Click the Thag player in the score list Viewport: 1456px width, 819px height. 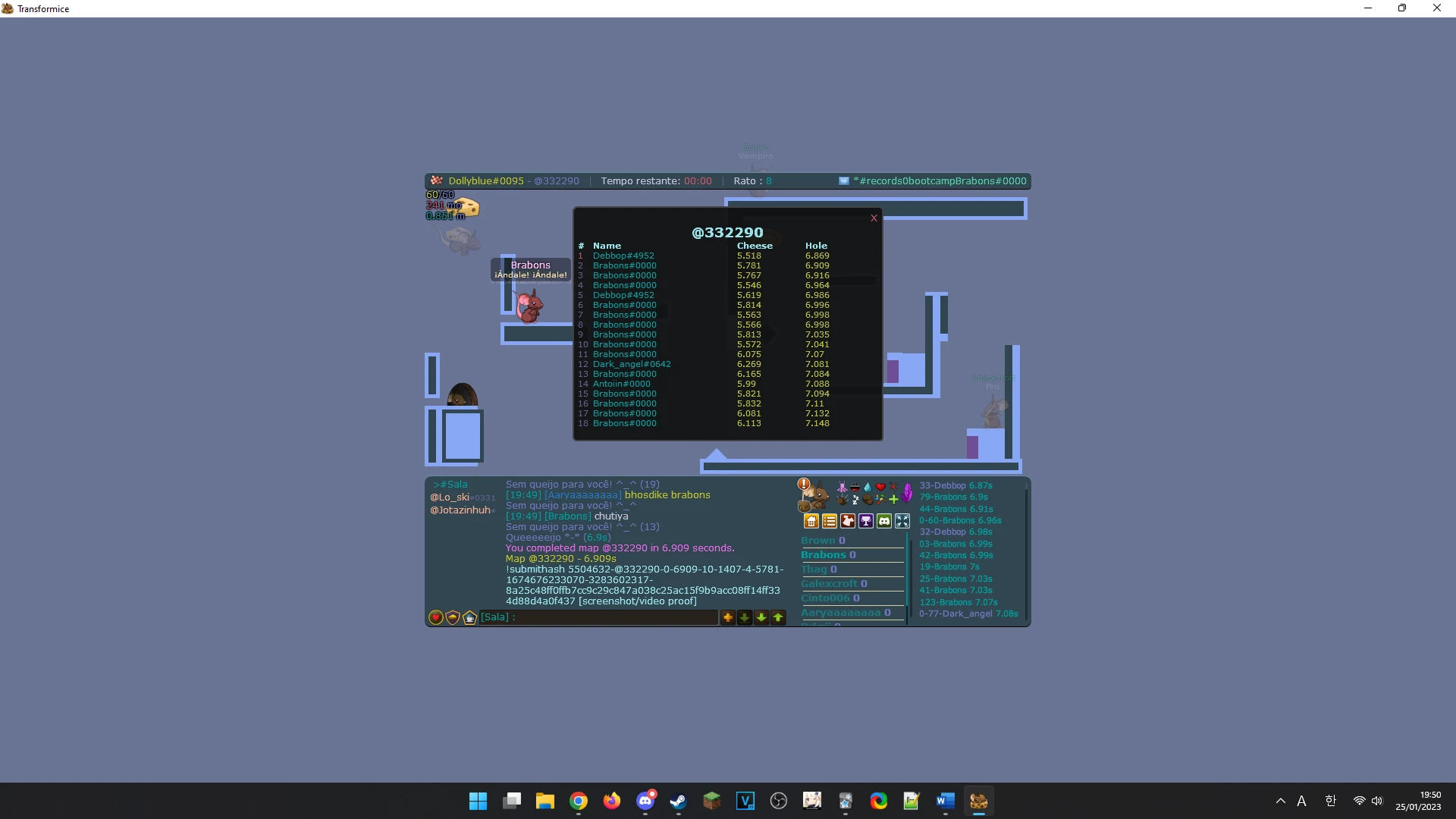click(x=819, y=570)
